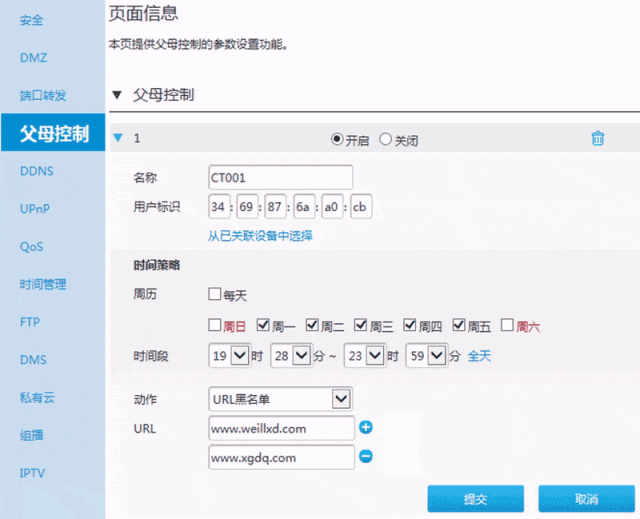Open DMZ in the sidebar
640x519 pixels.
tap(33, 58)
